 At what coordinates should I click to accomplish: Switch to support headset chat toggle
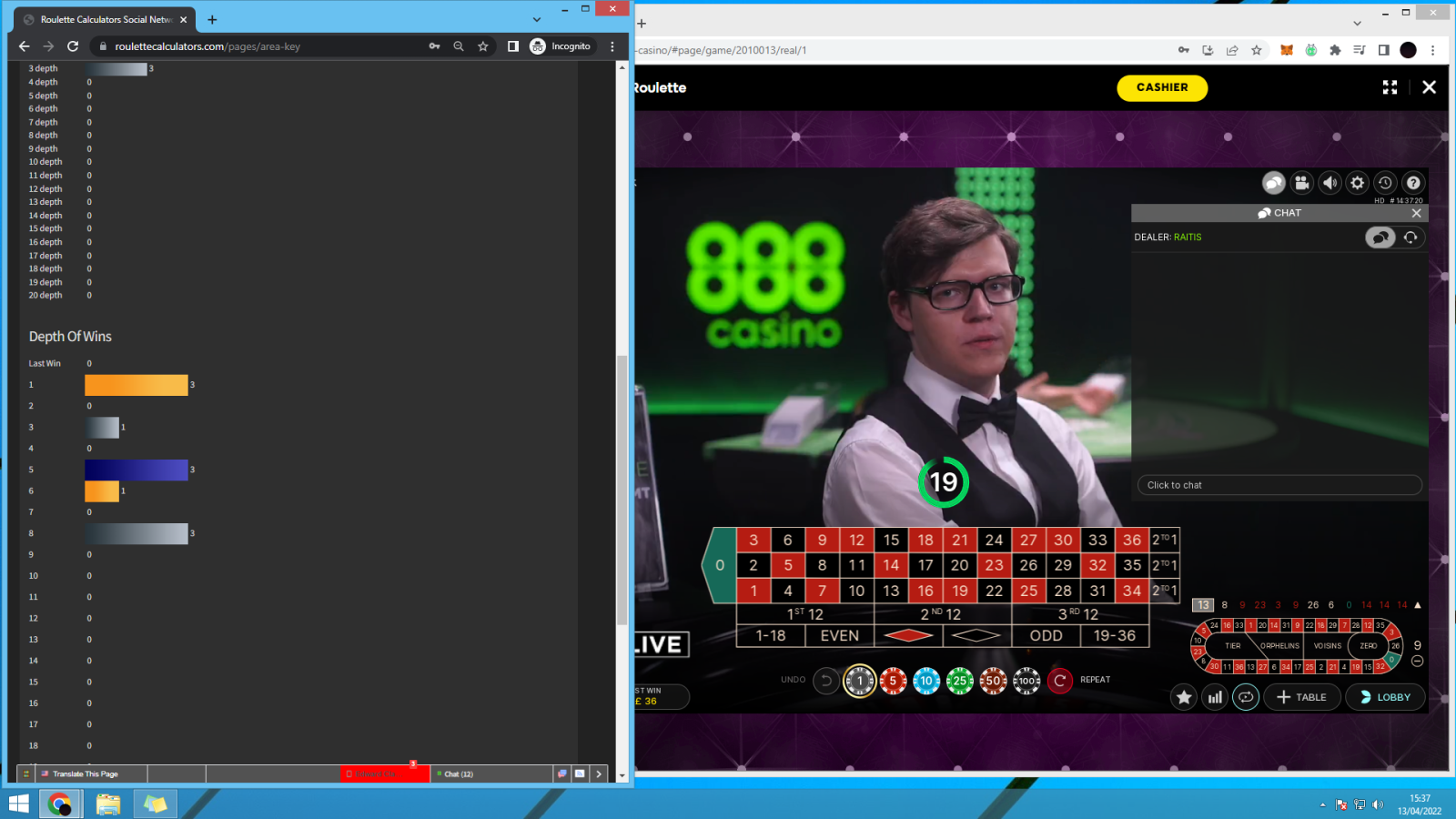coord(1410,238)
